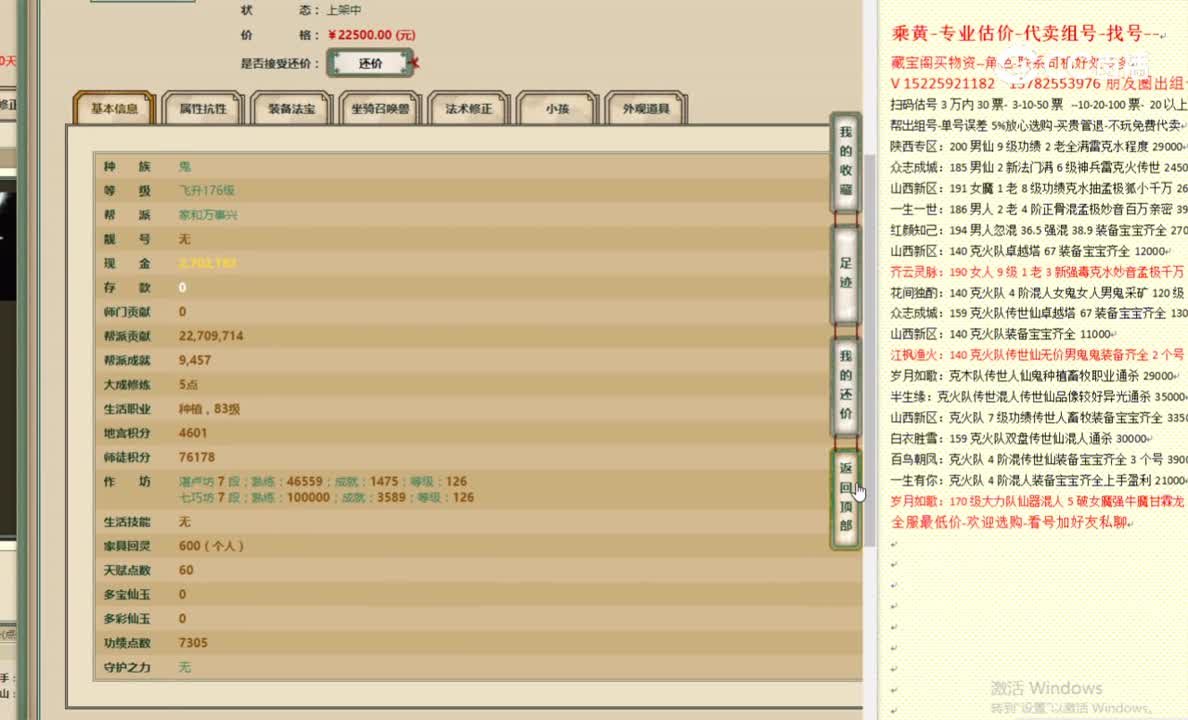This screenshot has height=720, width=1188.
Task: Click the 岁月如歌 克木队传世人仙鬼 listing line
Action: 1034,376
